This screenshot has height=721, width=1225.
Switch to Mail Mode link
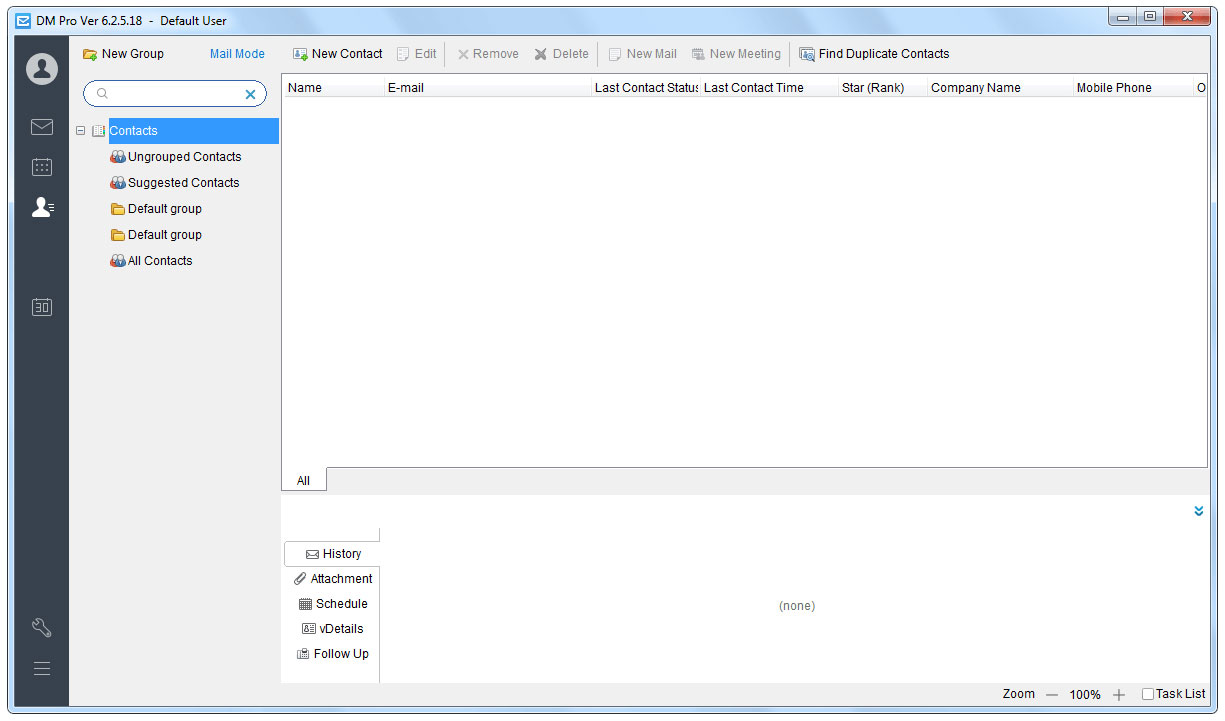click(x=237, y=54)
